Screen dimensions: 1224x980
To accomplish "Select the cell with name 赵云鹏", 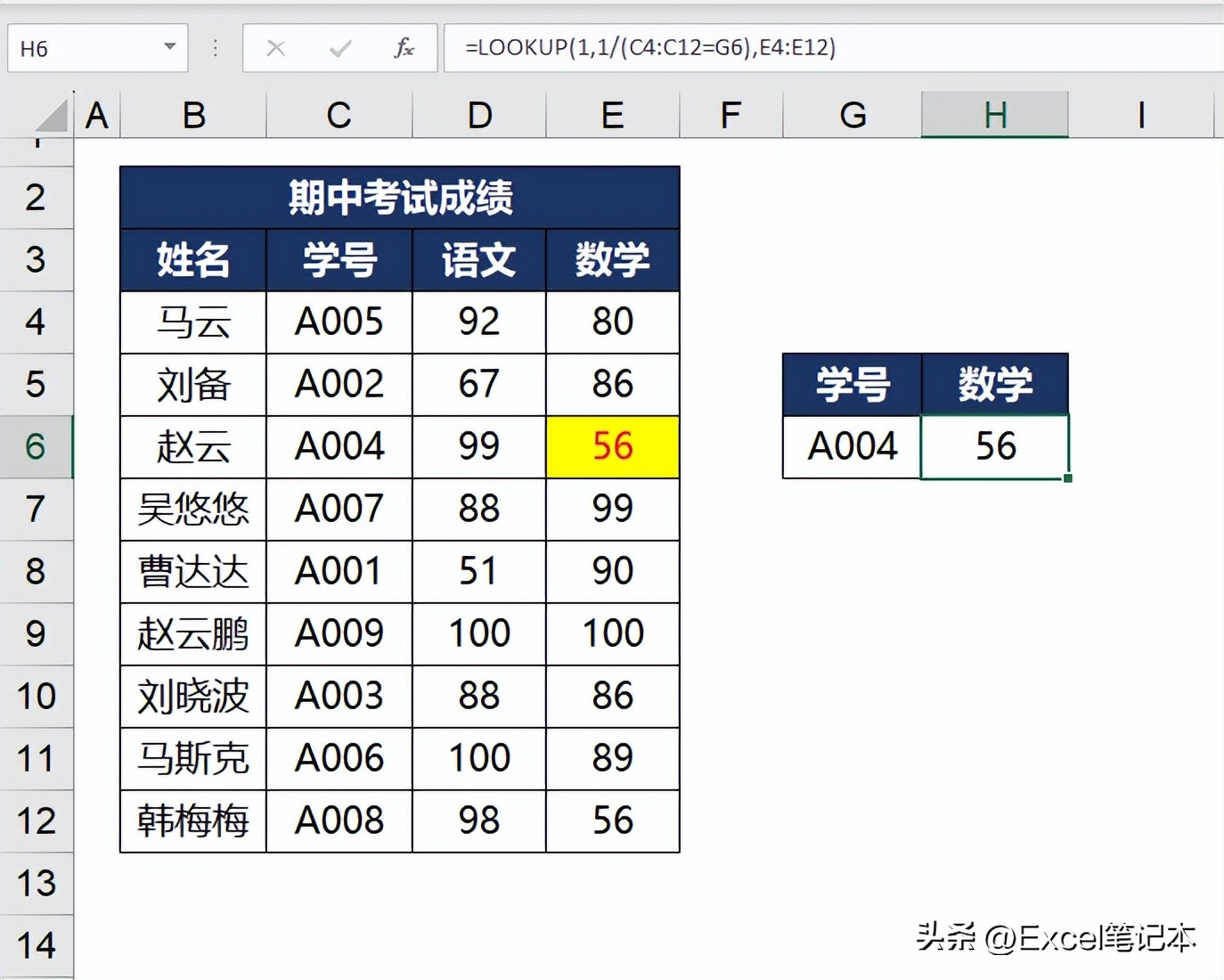I will [193, 634].
